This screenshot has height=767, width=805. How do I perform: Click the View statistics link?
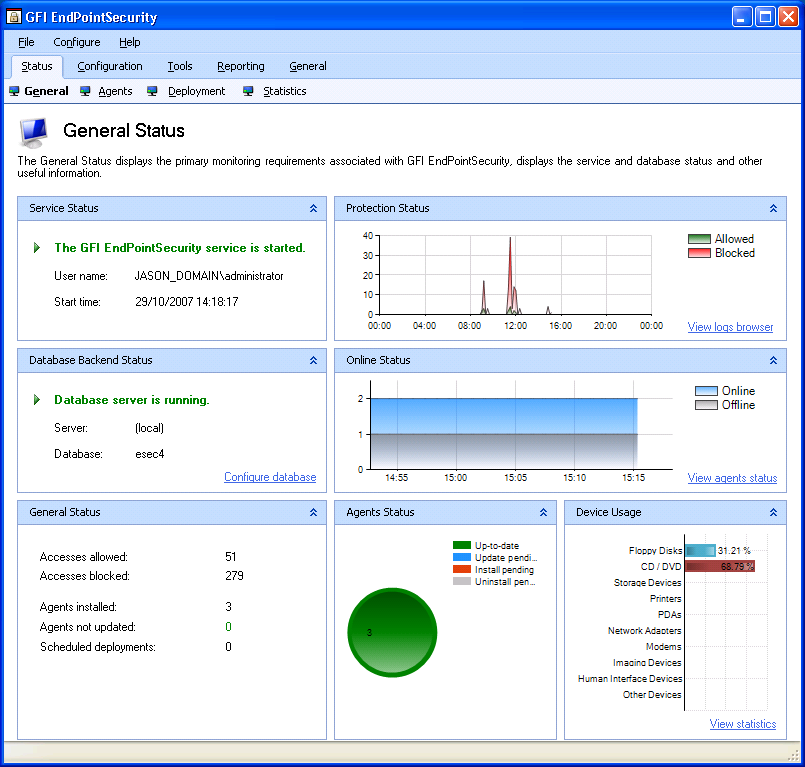coord(743,724)
